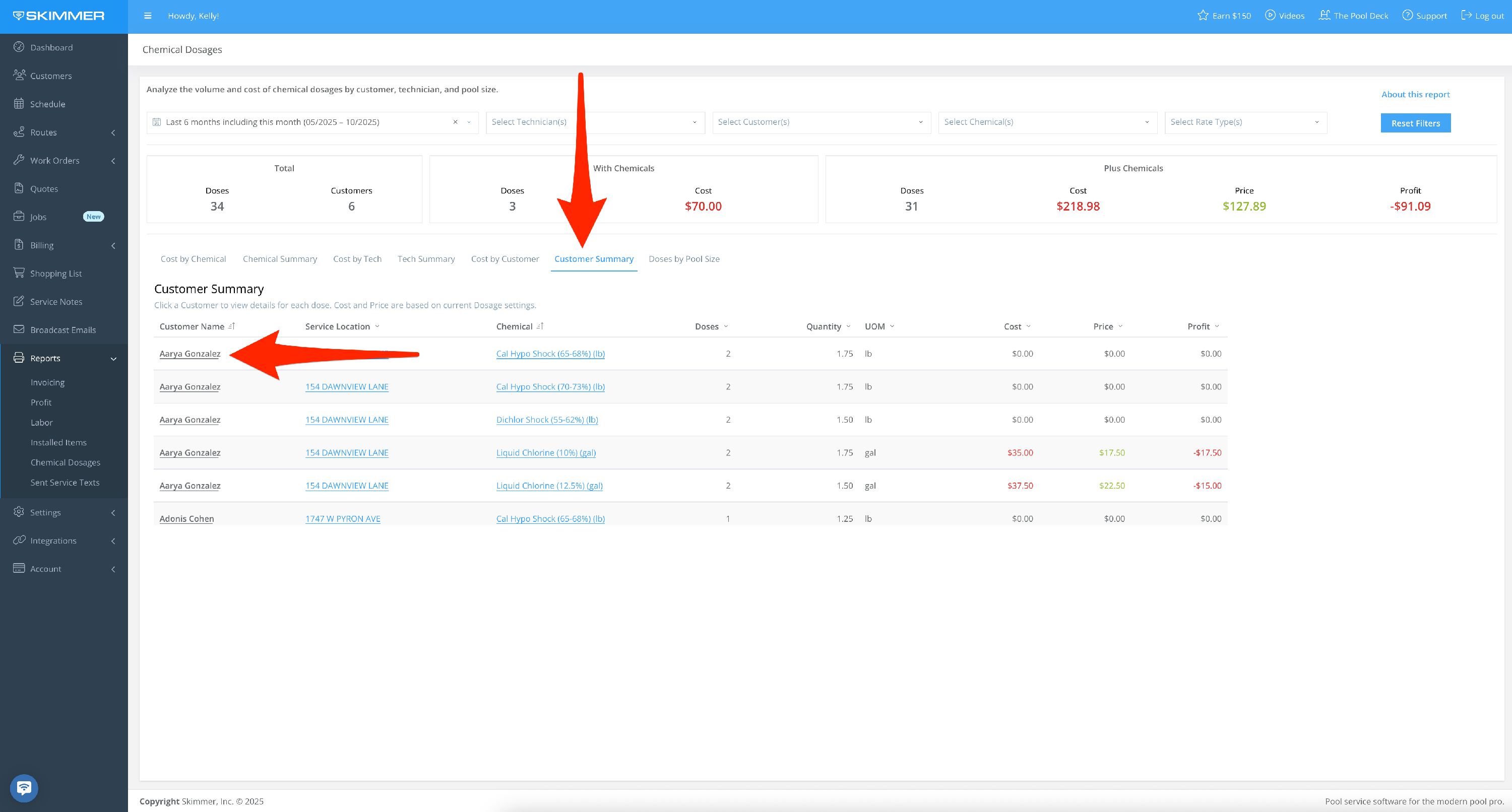Image resolution: width=1512 pixels, height=812 pixels.
Task: Click the hamburger menu icon
Action: (147, 16)
